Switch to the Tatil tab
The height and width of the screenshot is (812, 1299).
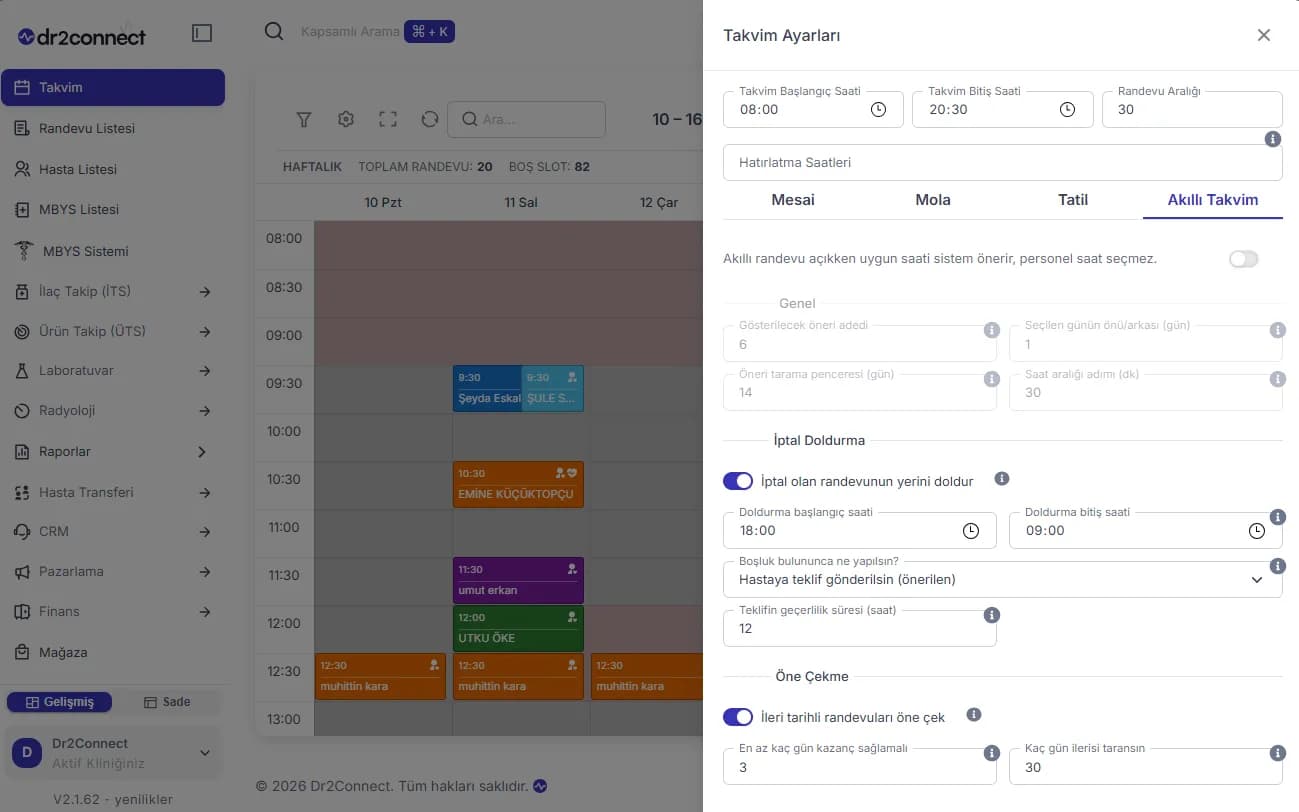click(1073, 200)
